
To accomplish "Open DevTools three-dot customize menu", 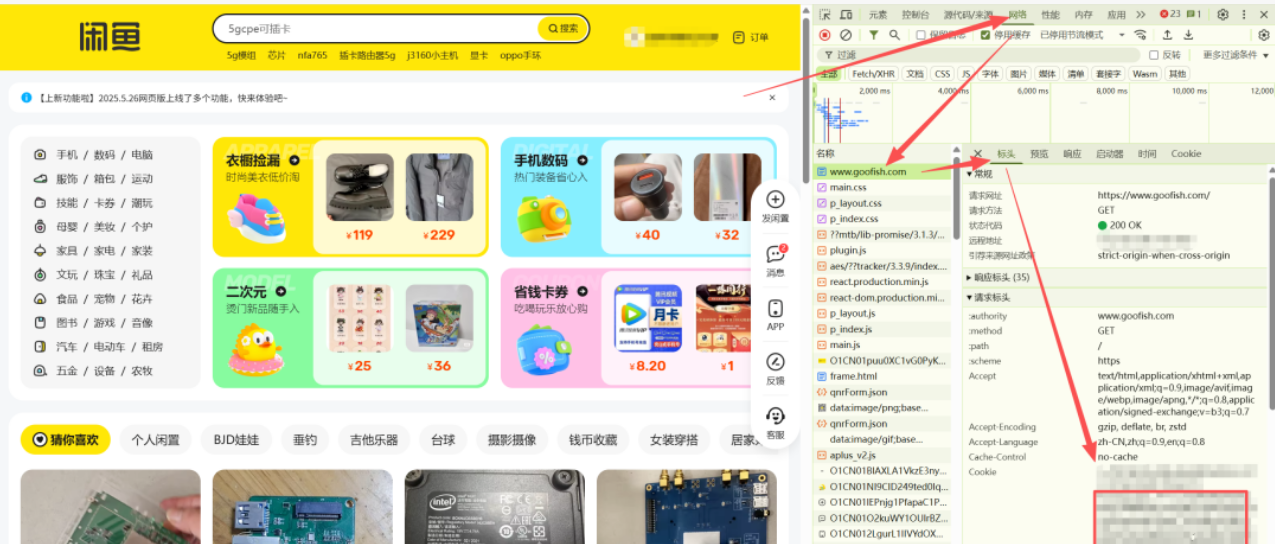I will click(1244, 15).
